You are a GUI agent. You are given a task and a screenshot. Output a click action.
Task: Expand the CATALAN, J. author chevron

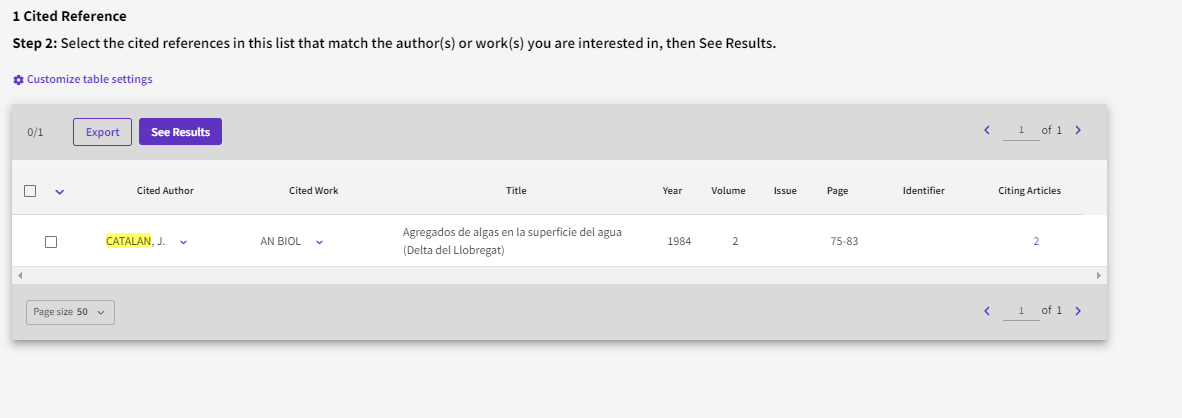click(183, 242)
